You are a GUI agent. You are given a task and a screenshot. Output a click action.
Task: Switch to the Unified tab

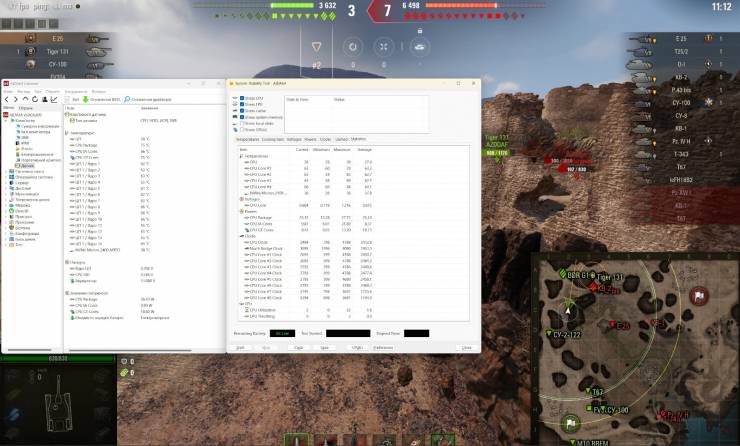(341, 140)
